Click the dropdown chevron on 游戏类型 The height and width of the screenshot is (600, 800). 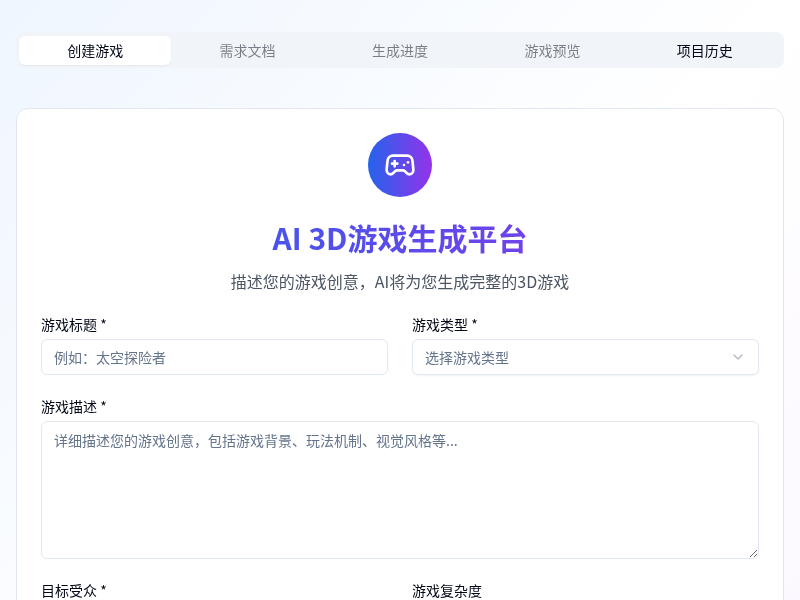coord(738,357)
